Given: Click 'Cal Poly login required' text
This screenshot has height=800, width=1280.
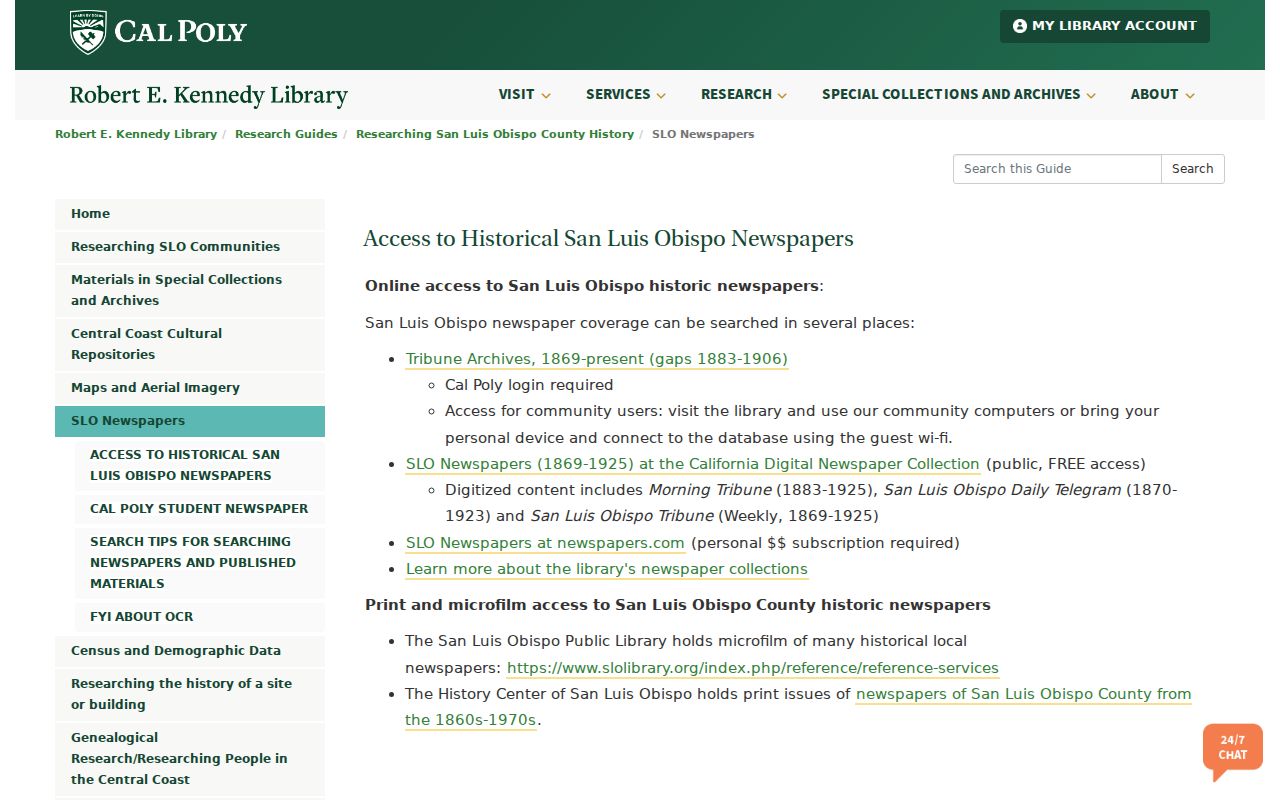Looking at the screenshot, I should click(529, 385).
